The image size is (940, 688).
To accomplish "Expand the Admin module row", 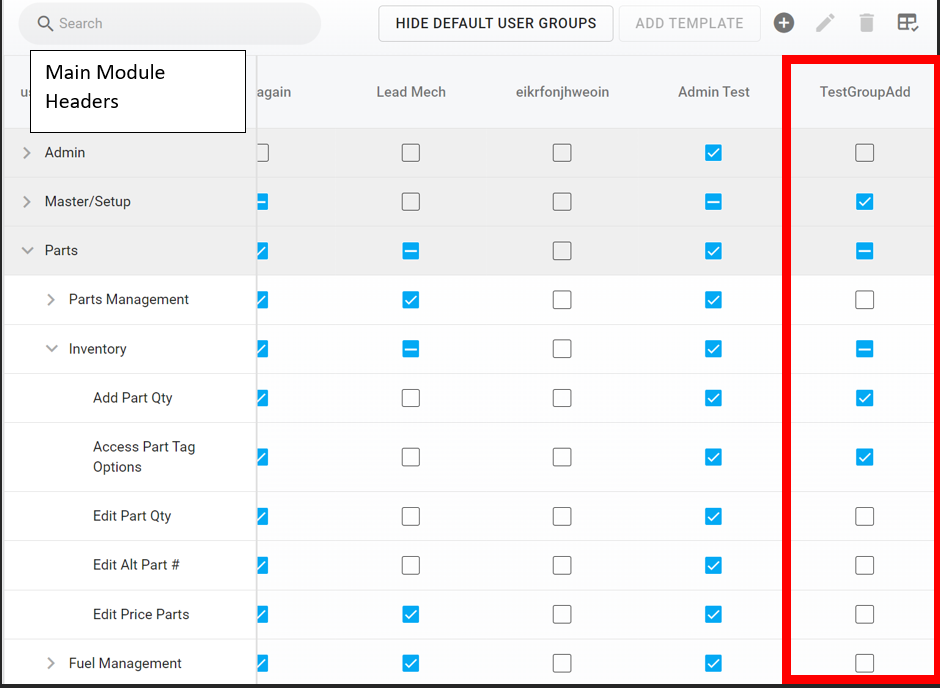I will tap(27, 153).
